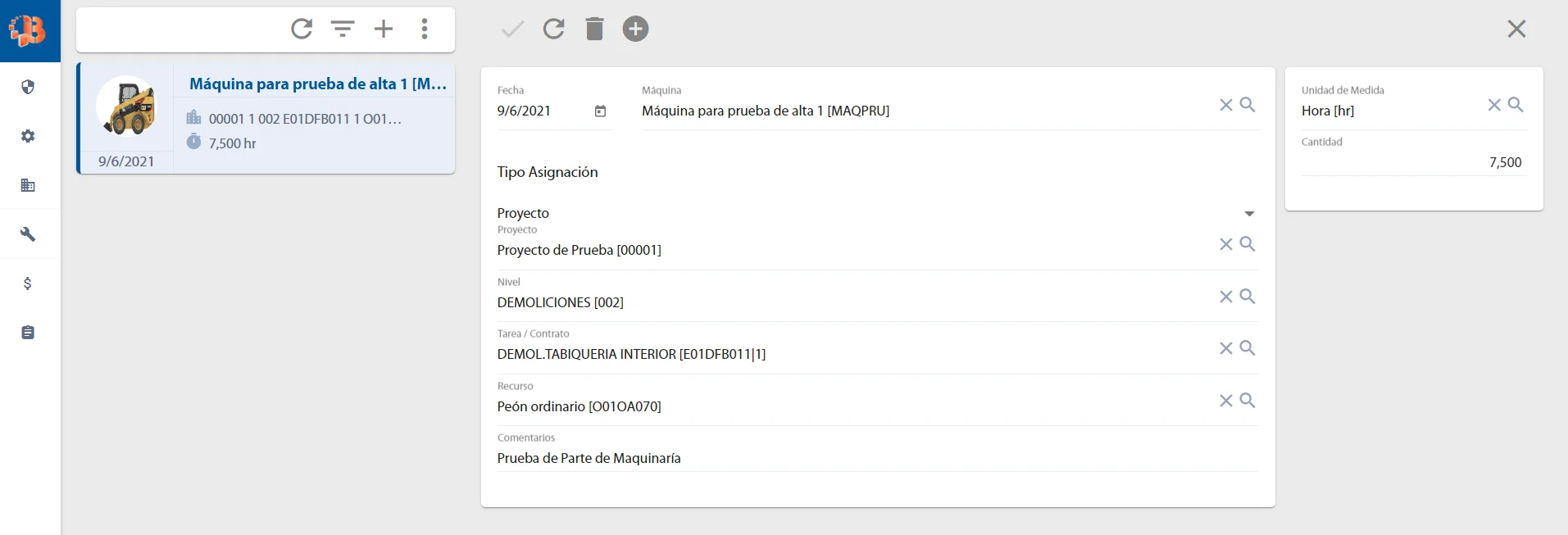Image resolution: width=1568 pixels, height=535 pixels.
Task: Delete record with trash icon
Action: (x=595, y=29)
